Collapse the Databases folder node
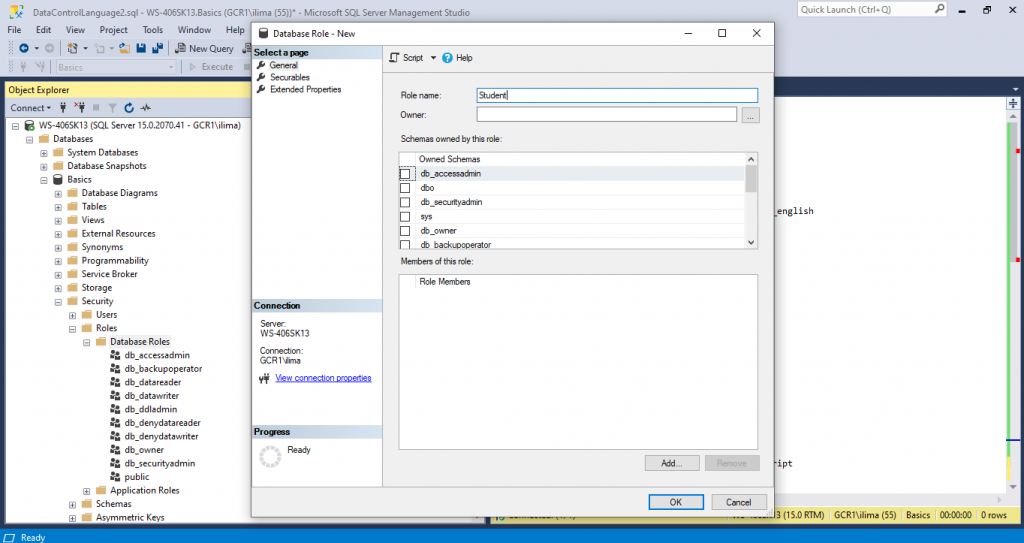The height and width of the screenshot is (543, 1024). click(x=29, y=139)
